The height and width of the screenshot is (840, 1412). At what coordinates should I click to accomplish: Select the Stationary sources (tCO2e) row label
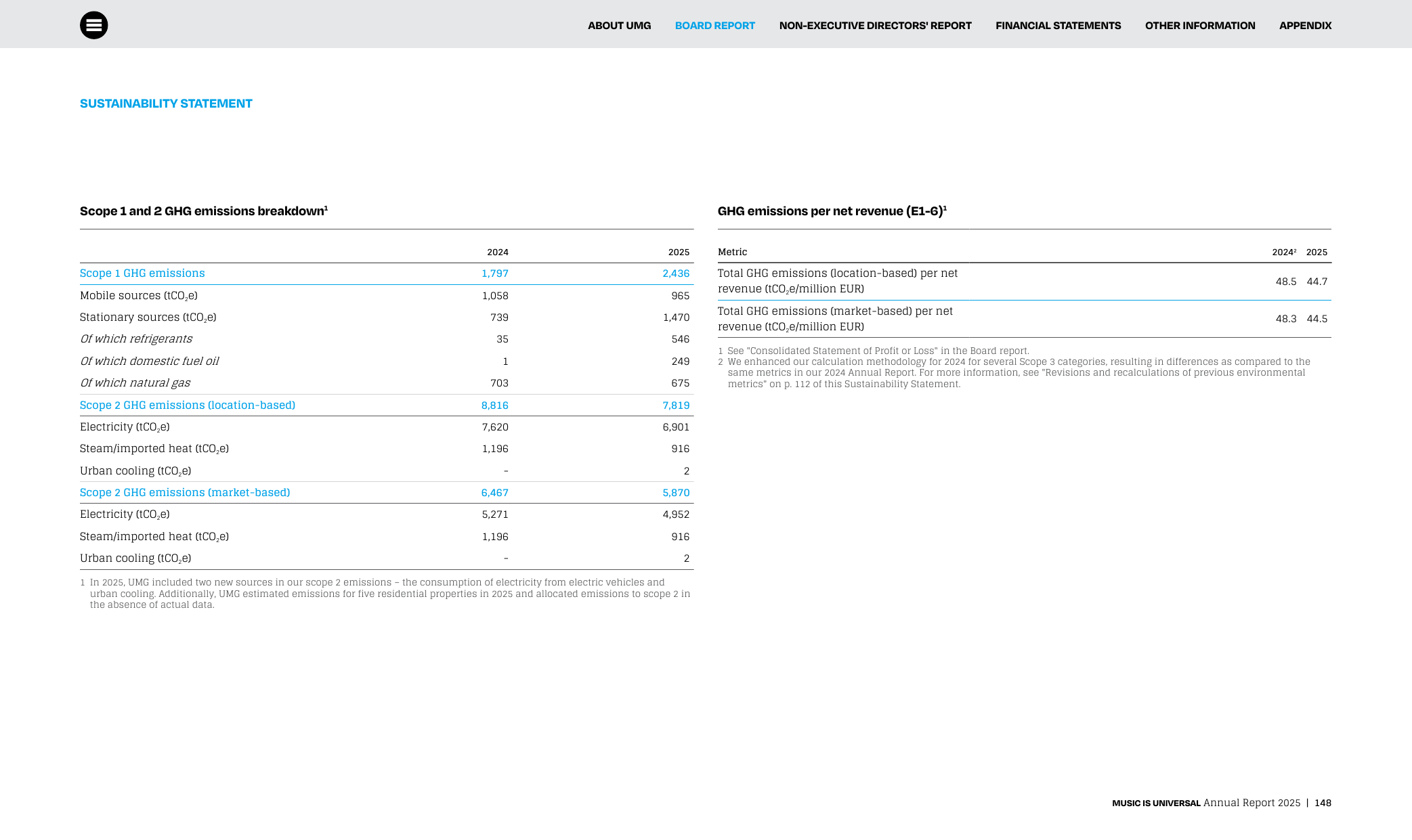click(148, 317)
